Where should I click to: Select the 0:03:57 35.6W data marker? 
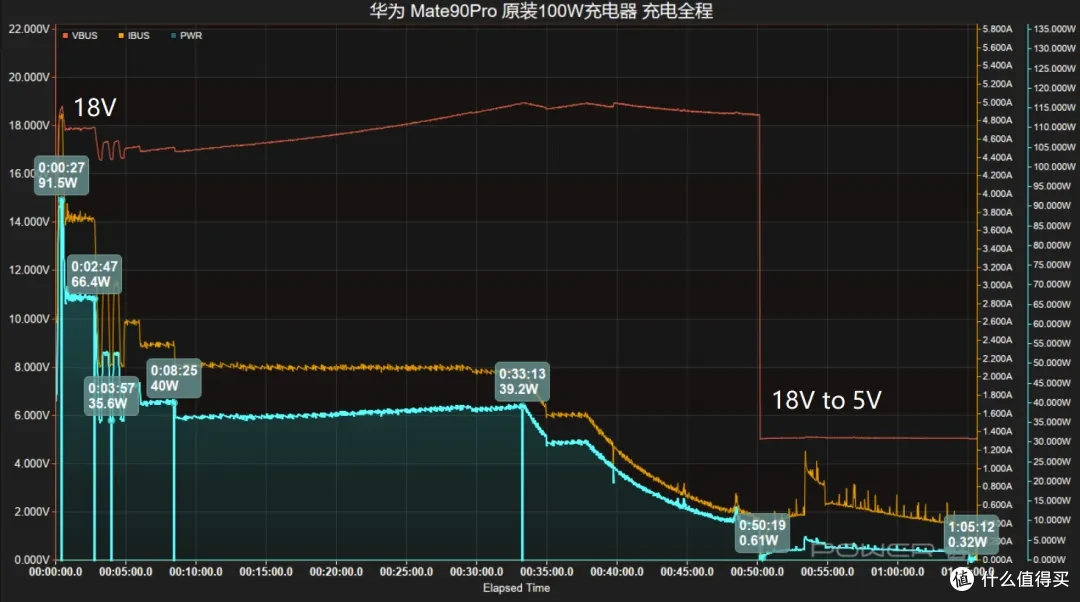point(111,396)
